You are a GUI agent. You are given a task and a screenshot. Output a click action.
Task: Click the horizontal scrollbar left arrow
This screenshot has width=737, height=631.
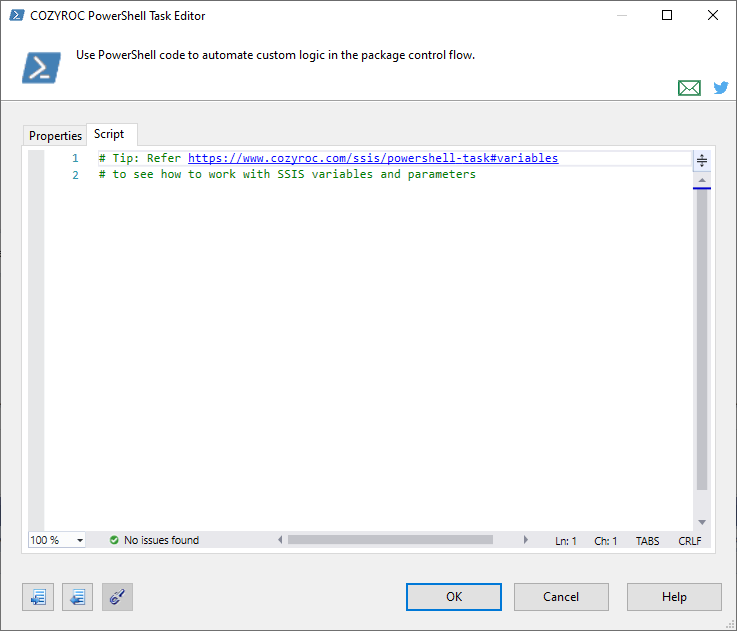(280, 540)
